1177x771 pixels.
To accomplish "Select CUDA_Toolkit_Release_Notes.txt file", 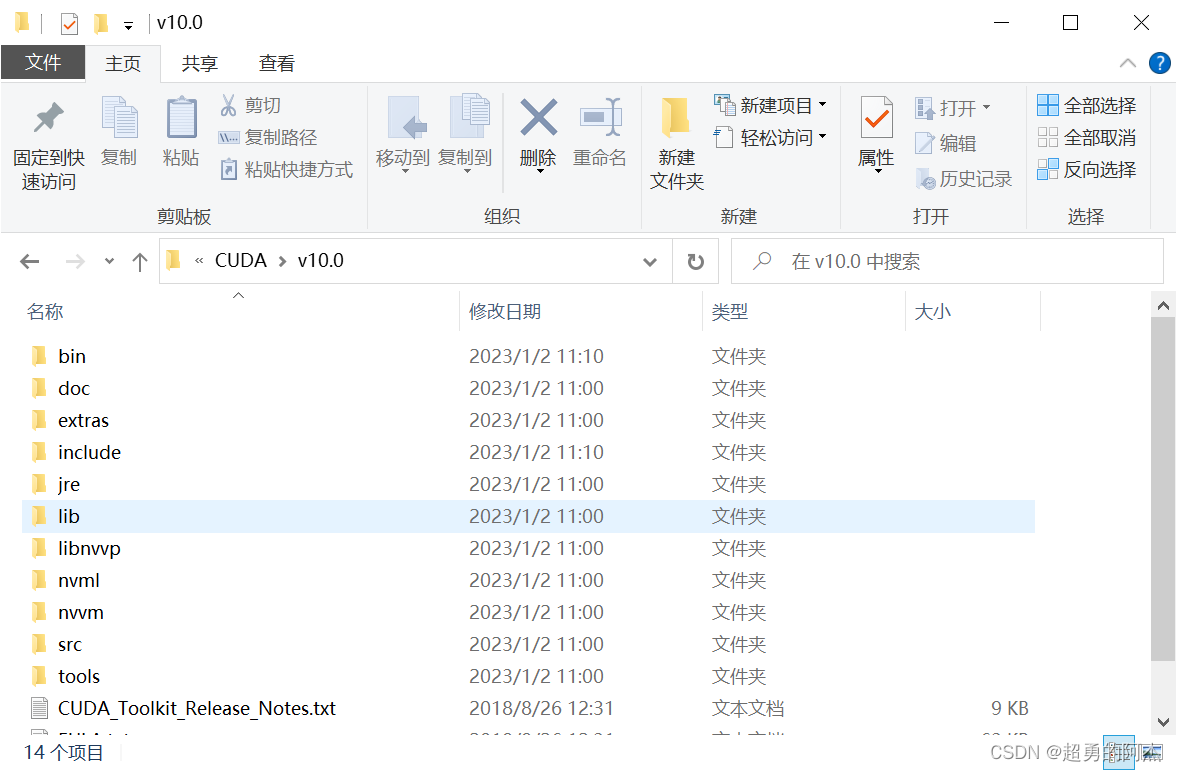I will click(528, 709).
